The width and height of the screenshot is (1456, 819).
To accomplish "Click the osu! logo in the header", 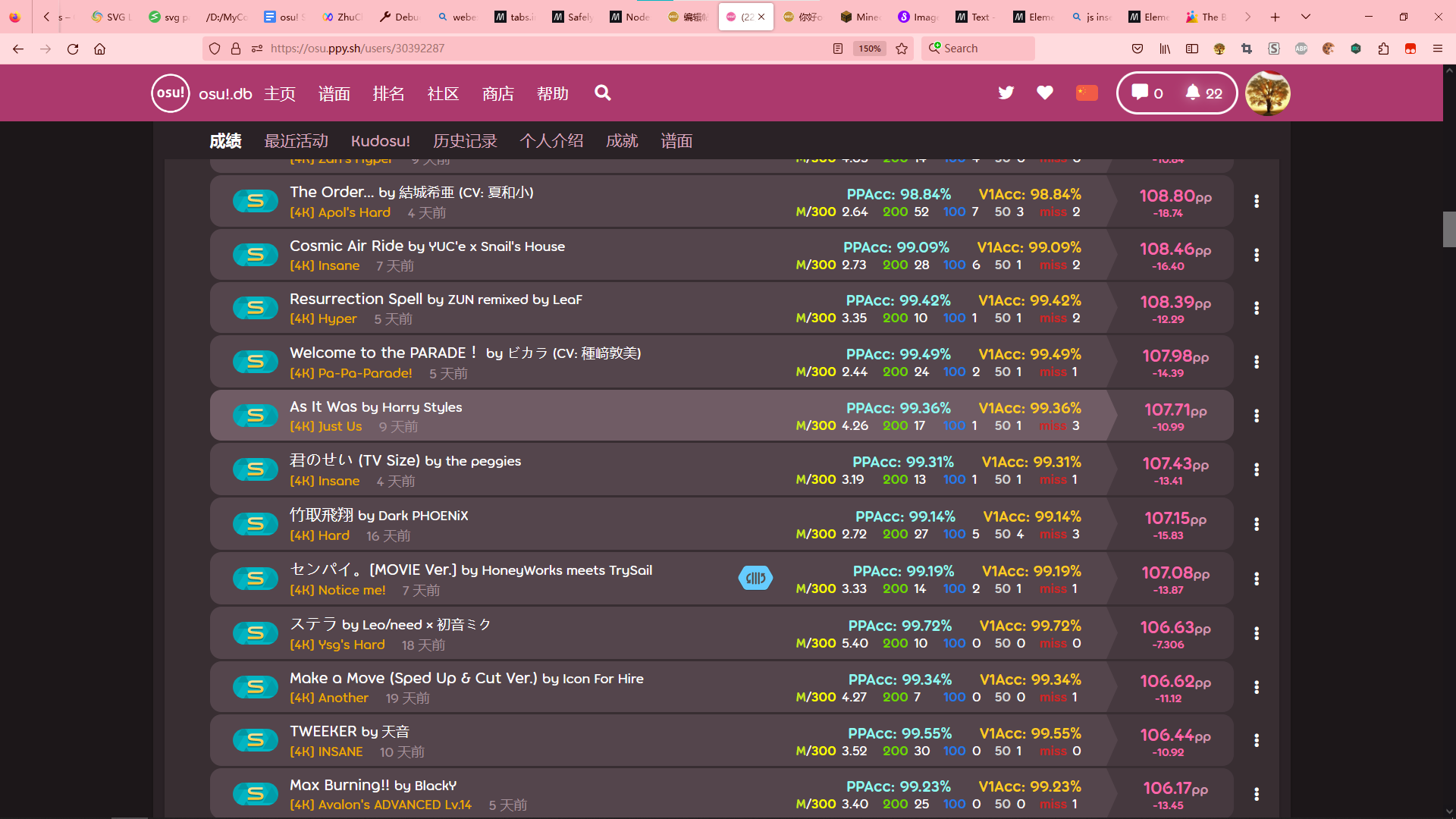I will pos(171,93).
